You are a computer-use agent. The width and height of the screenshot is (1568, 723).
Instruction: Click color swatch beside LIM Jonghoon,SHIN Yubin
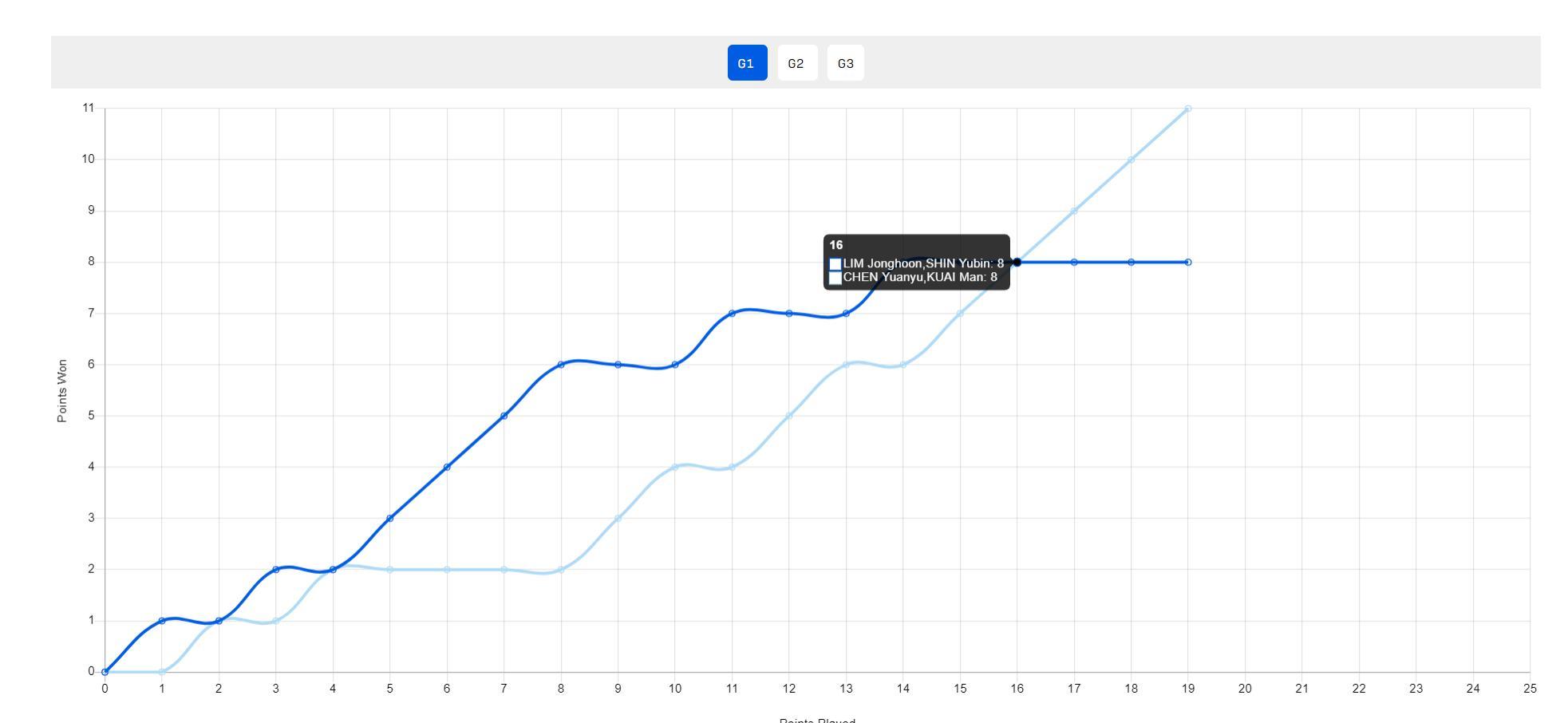tap(835, 264)
